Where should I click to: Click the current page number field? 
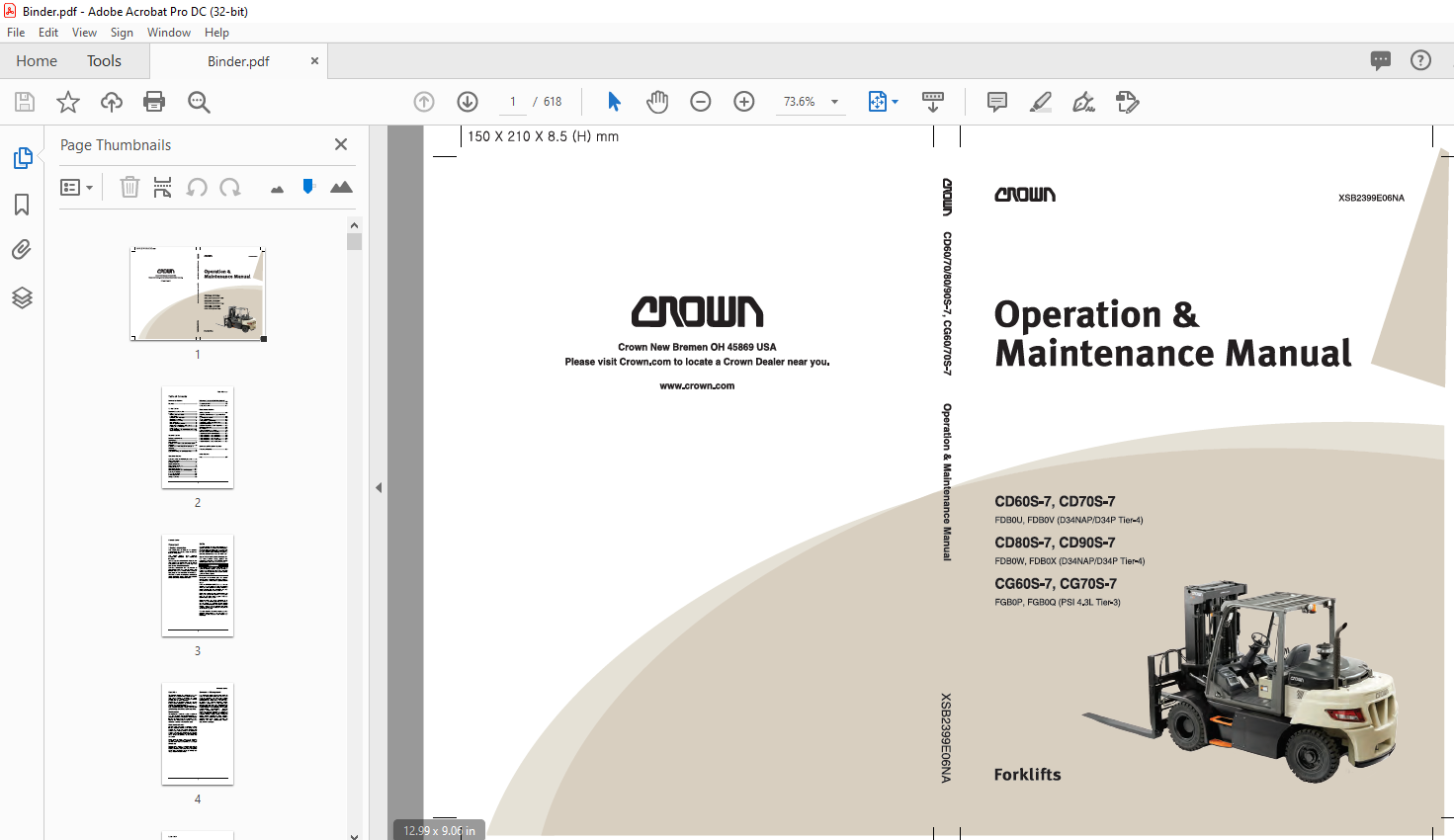coord(513,102)
